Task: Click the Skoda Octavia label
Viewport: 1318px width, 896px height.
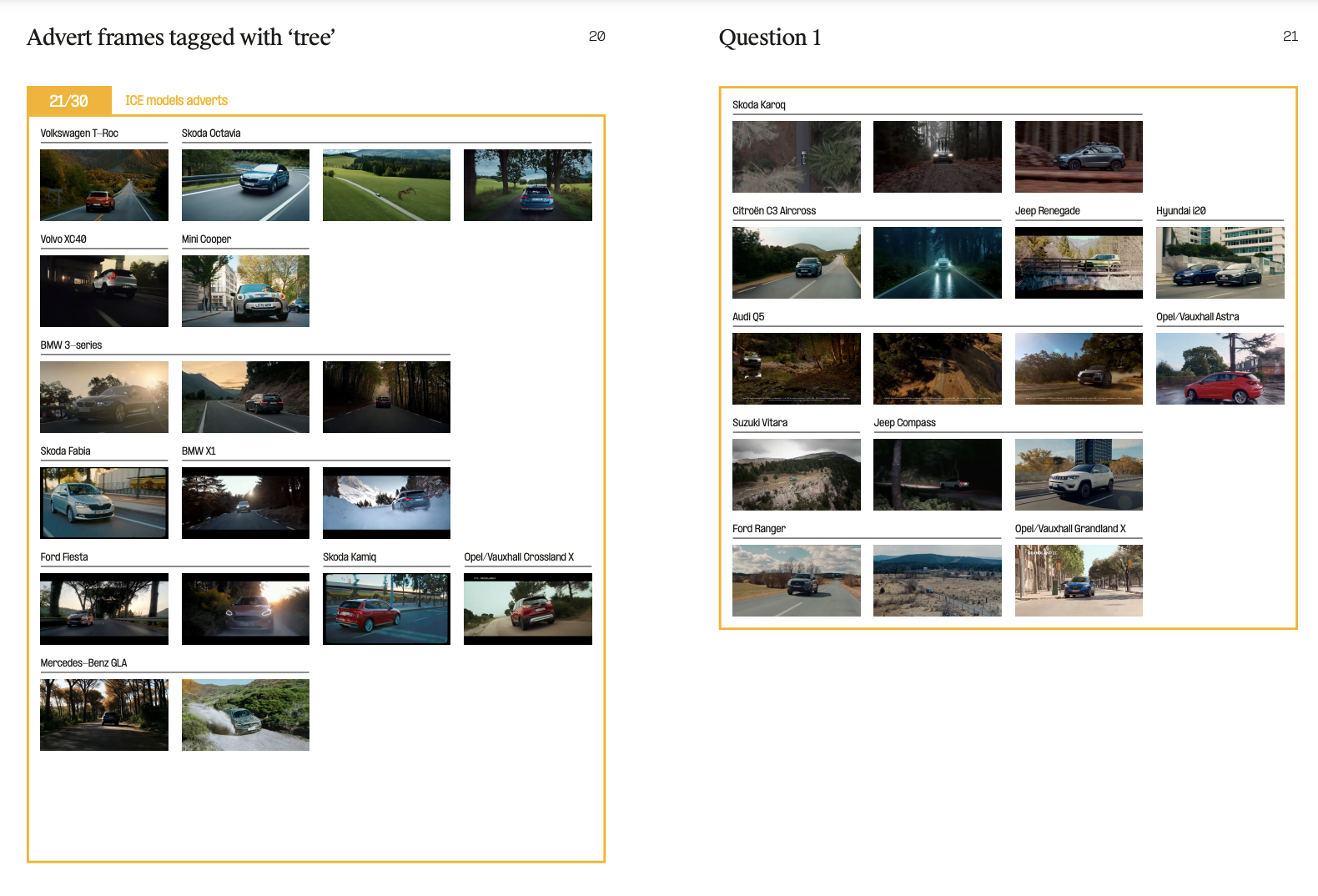Action: point(211,133)
